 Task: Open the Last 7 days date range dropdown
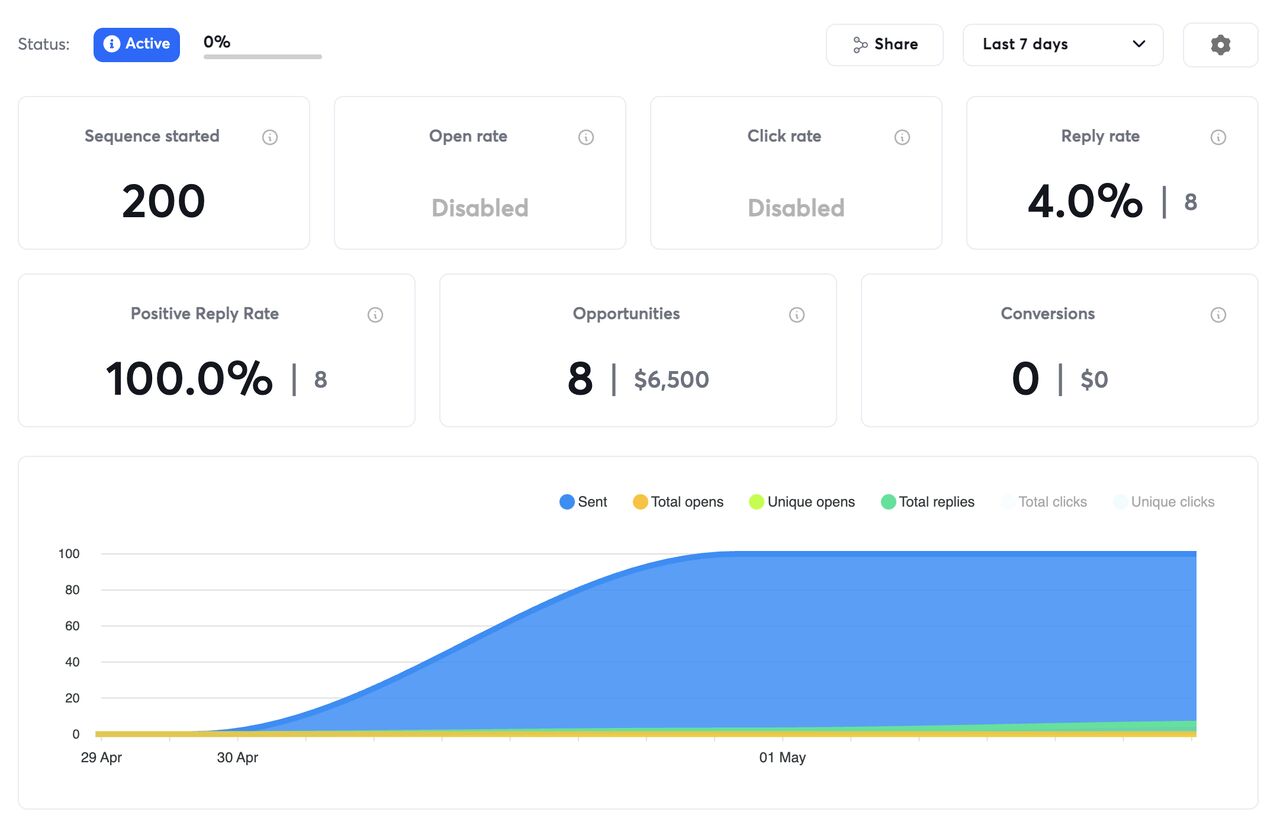pos(1063,45)
